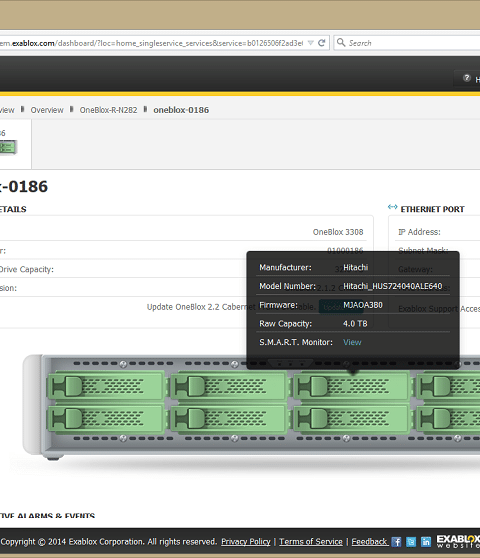Screen dimensions: 480x558
Task: Open the help question-mark icon
Action: tap(466, 78)
